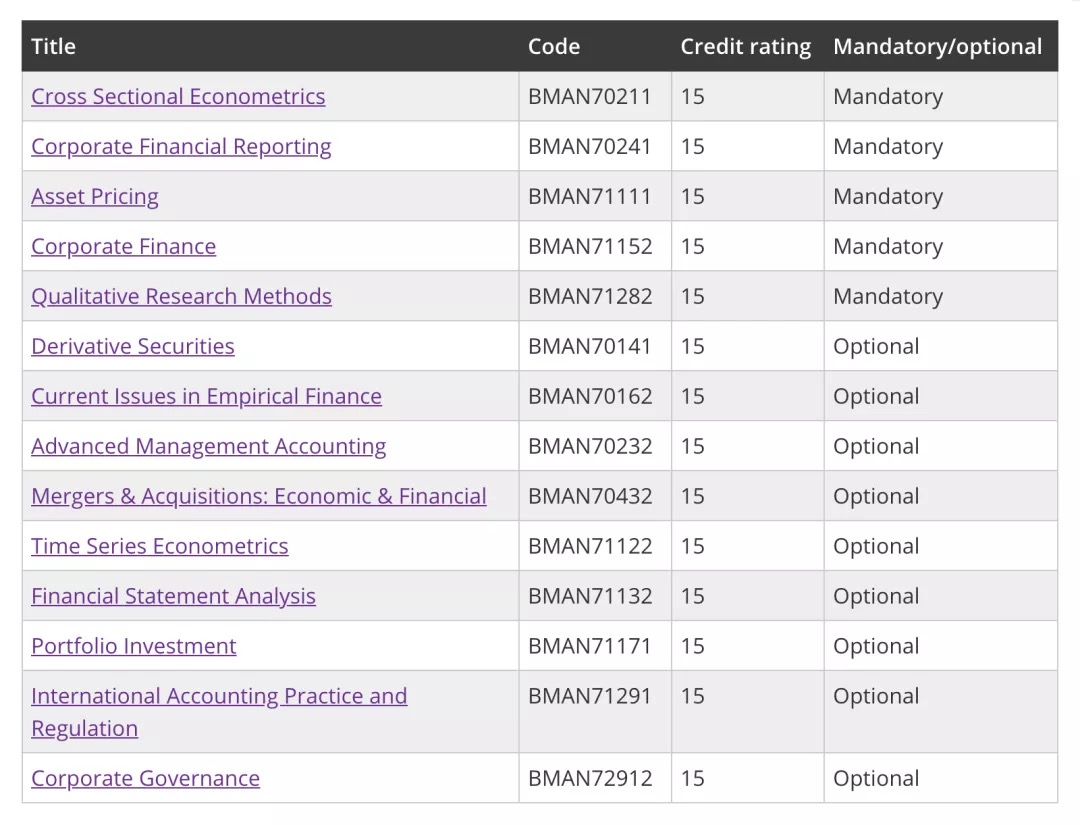Open Mergers & Acquisitions: Economic & Financial

[258, 497]
